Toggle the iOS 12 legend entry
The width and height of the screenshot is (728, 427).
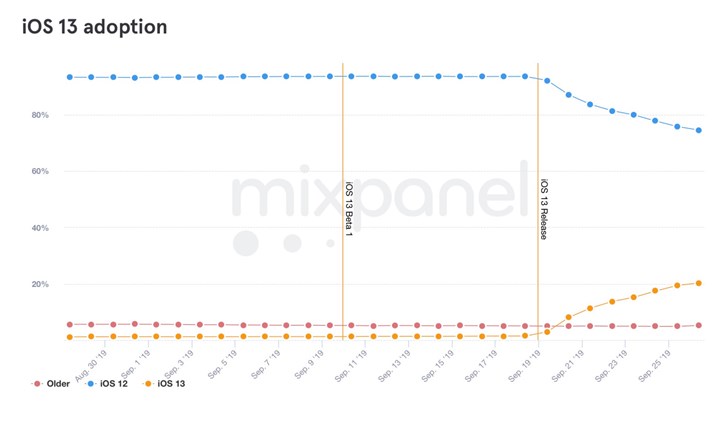coord(114,384)
